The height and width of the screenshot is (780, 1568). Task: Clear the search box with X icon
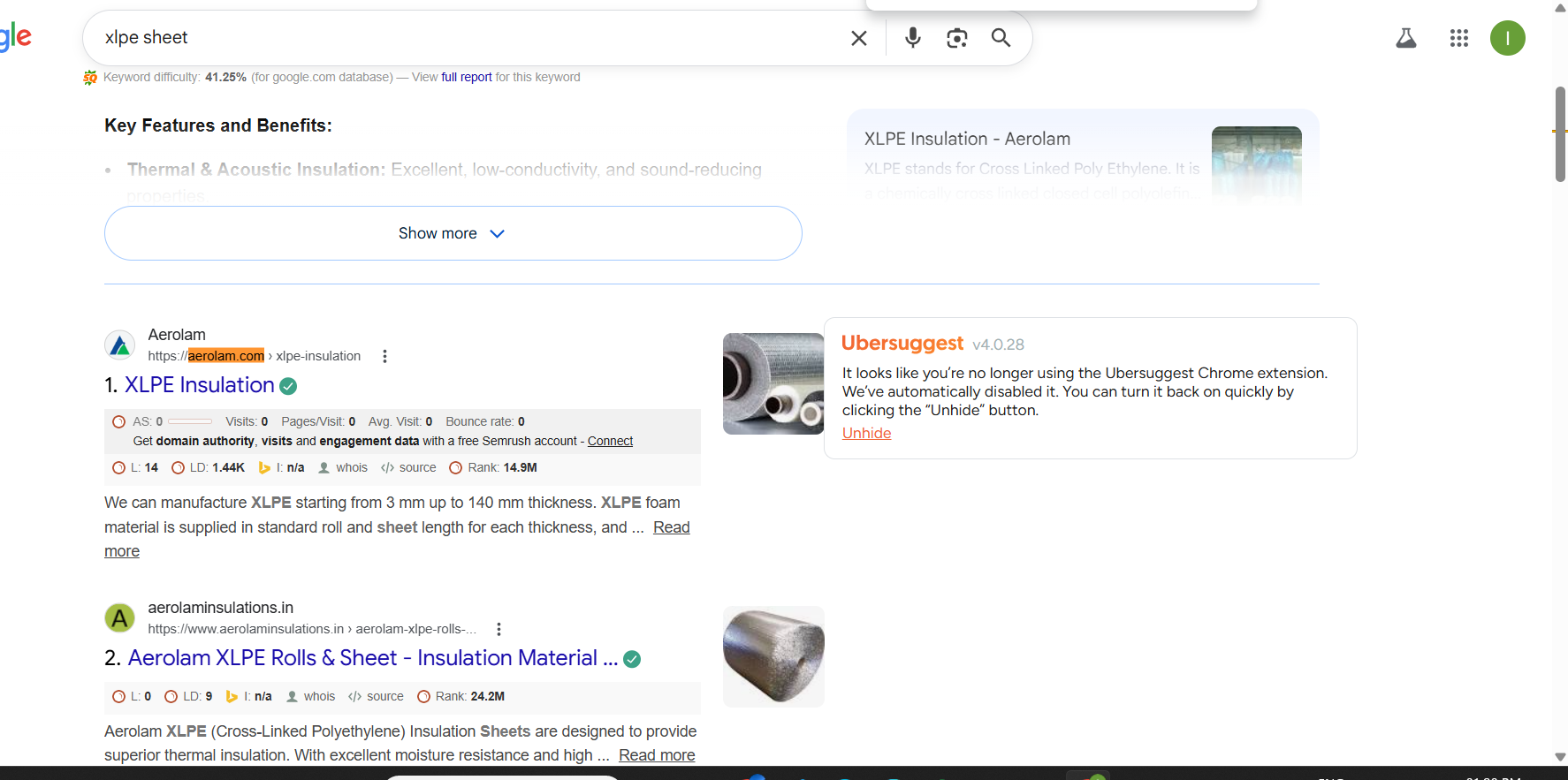coord(858,38)
